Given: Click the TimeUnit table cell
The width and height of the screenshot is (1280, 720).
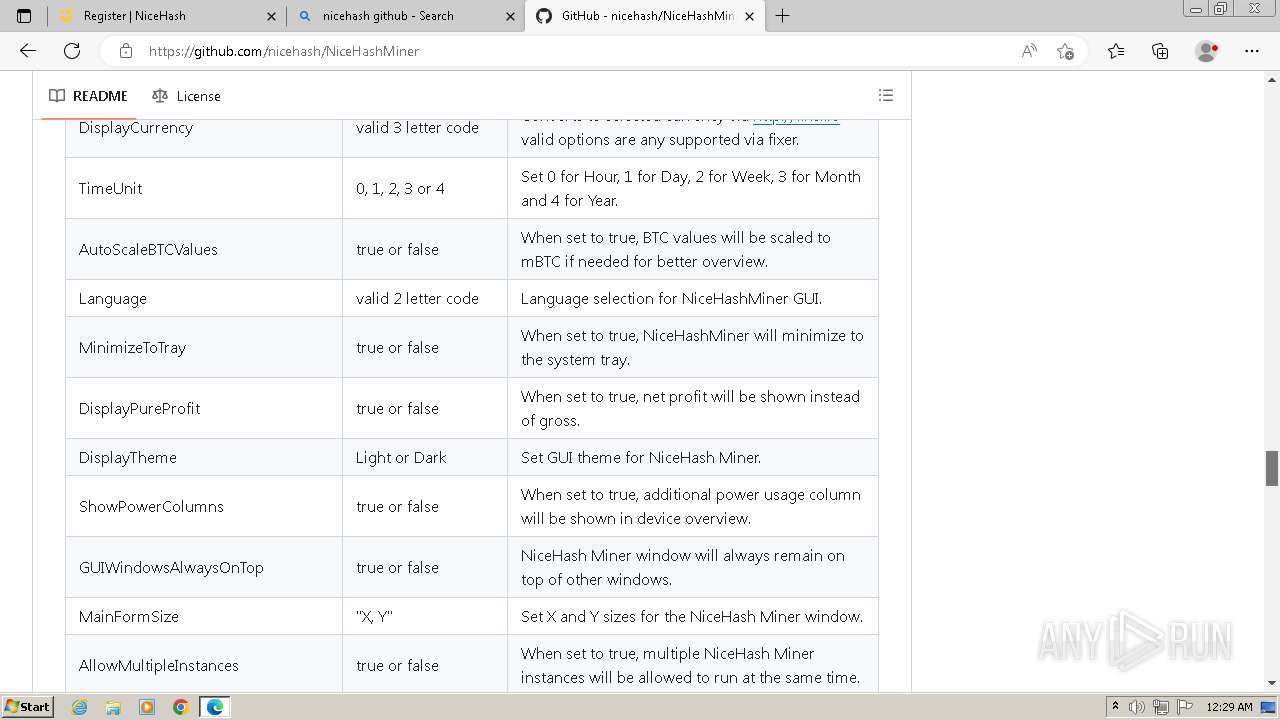Looking at the screenshot, I should 204,188.
